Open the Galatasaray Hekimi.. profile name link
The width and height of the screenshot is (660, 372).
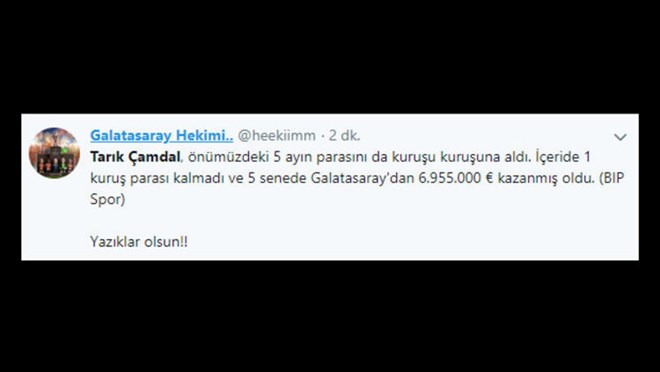coord(161,136)
